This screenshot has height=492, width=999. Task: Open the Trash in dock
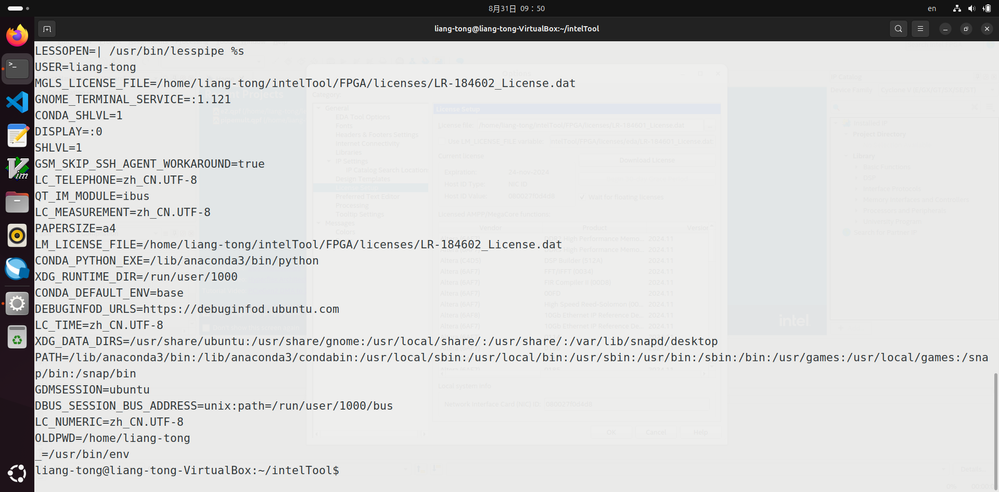17,338
